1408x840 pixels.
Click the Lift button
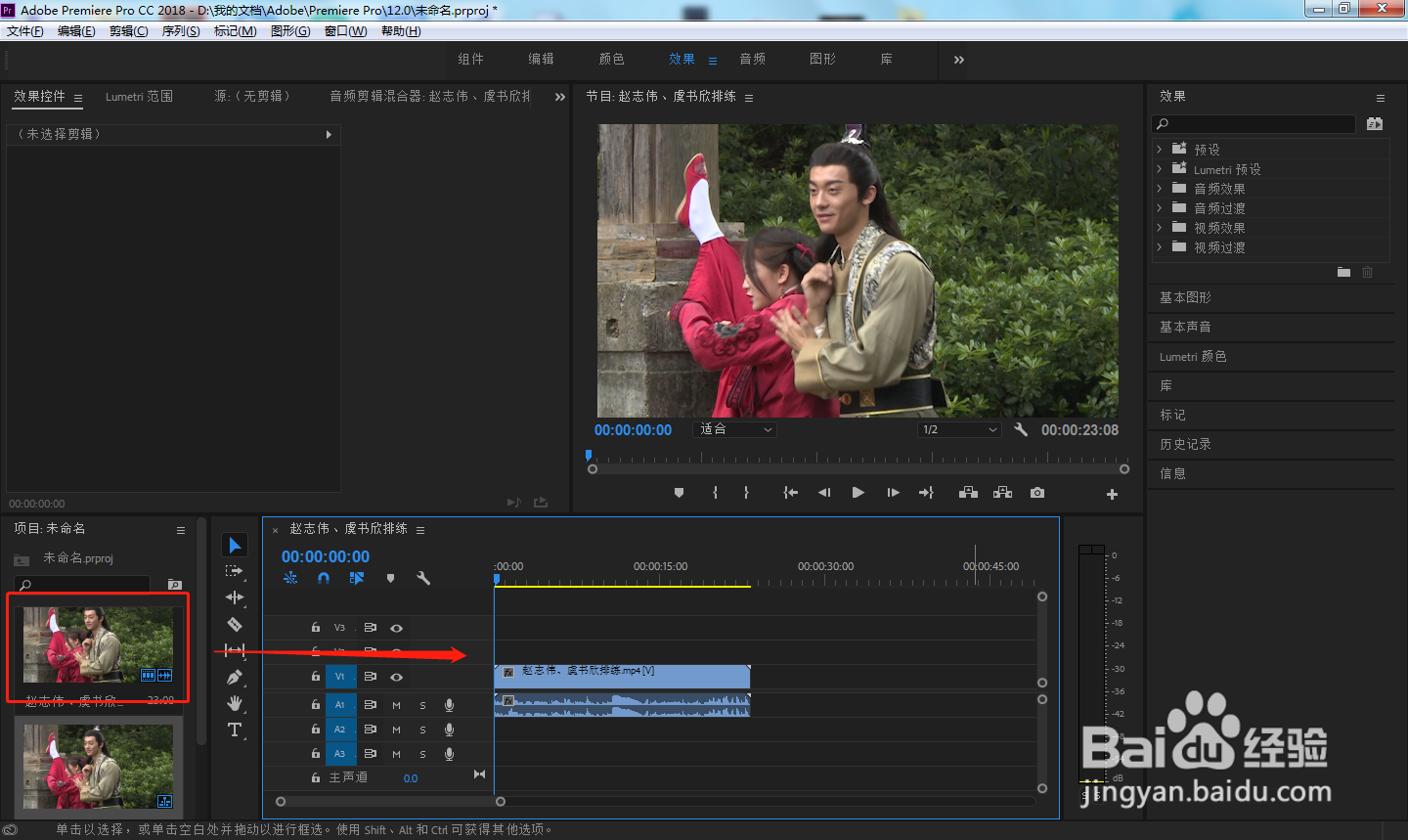[x=968, y=493]
